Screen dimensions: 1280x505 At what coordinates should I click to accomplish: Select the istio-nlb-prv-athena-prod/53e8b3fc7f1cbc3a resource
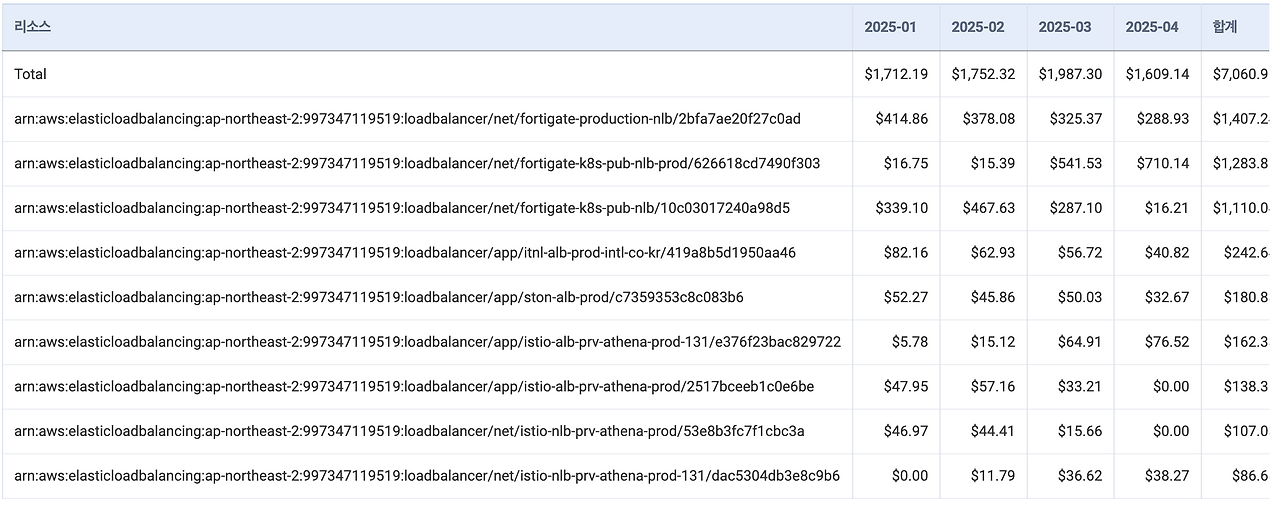[409, 431]
